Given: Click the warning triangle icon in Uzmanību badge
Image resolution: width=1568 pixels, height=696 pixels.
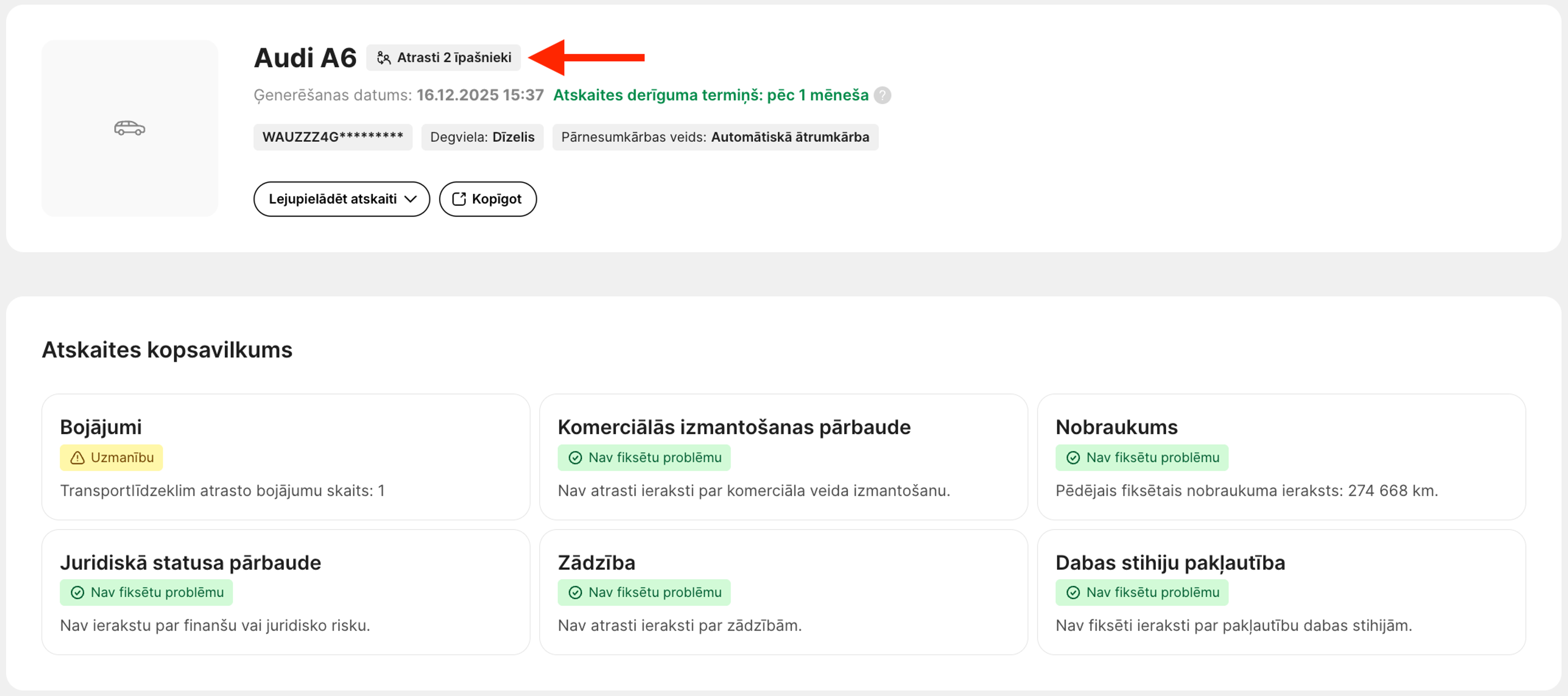Looking at the screenshot, I should coord(77,458).
